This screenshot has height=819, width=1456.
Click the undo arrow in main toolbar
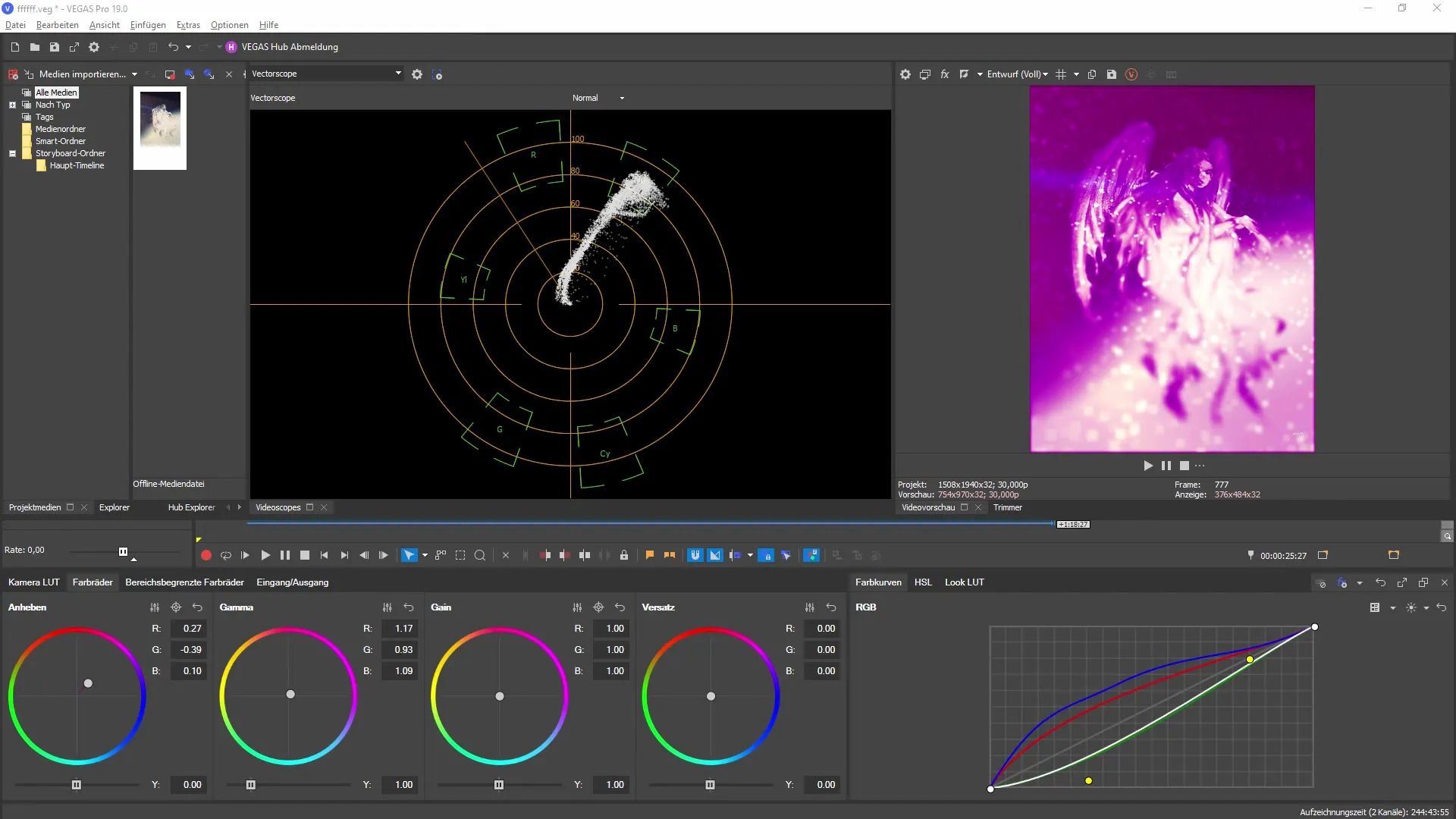[x=173, y=47]
